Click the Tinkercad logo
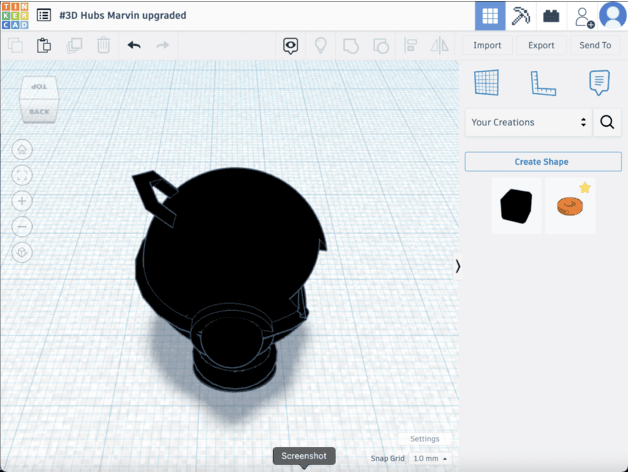This screenshot has height=472, width=628. pos(15,16)
